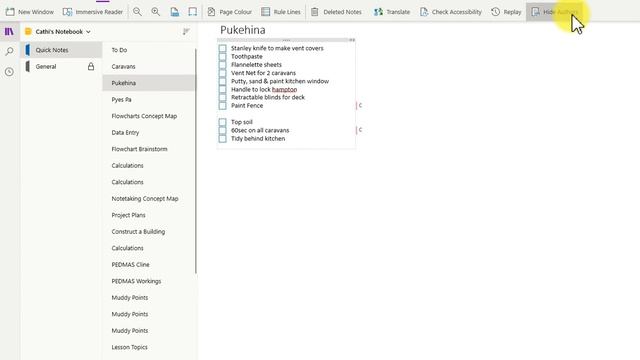Click the page width view icon
Image resolution: width=640 pixels, height=360 pixels.
(x=174, y=12)
